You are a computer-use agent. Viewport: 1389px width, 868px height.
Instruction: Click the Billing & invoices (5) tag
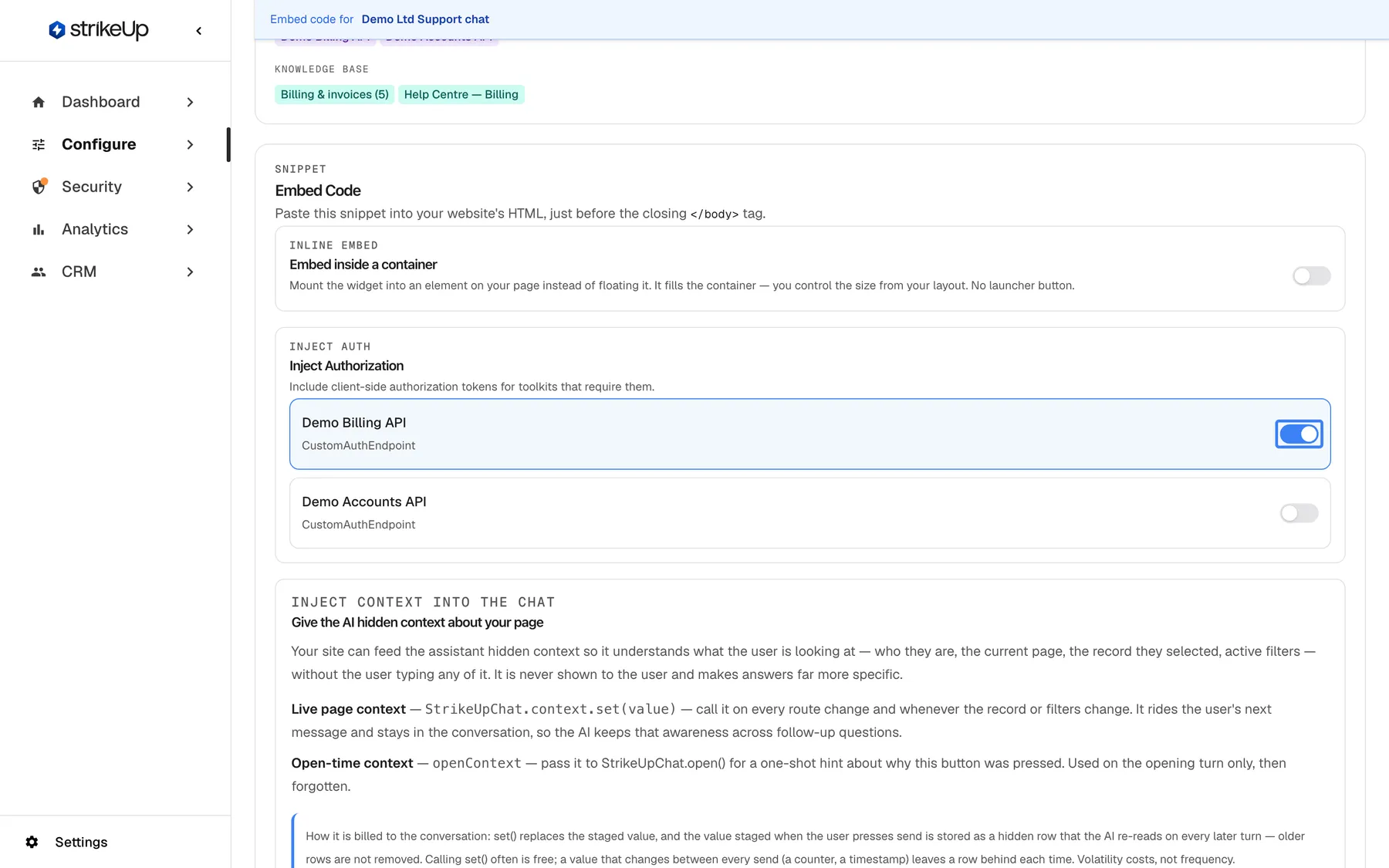coord(334,94)
